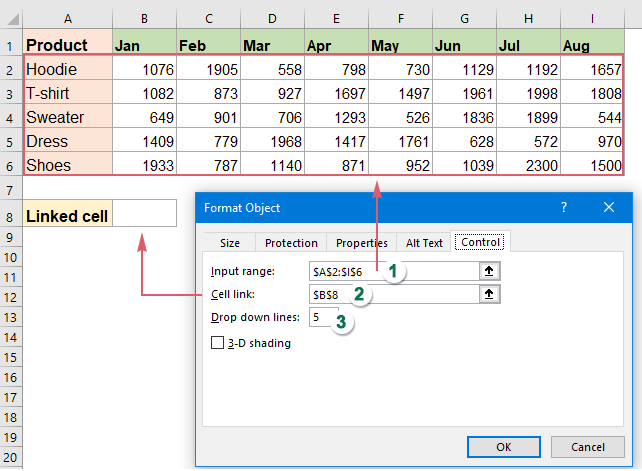
Task: Close the Format Object dialog
Action: tap(608, 207)
